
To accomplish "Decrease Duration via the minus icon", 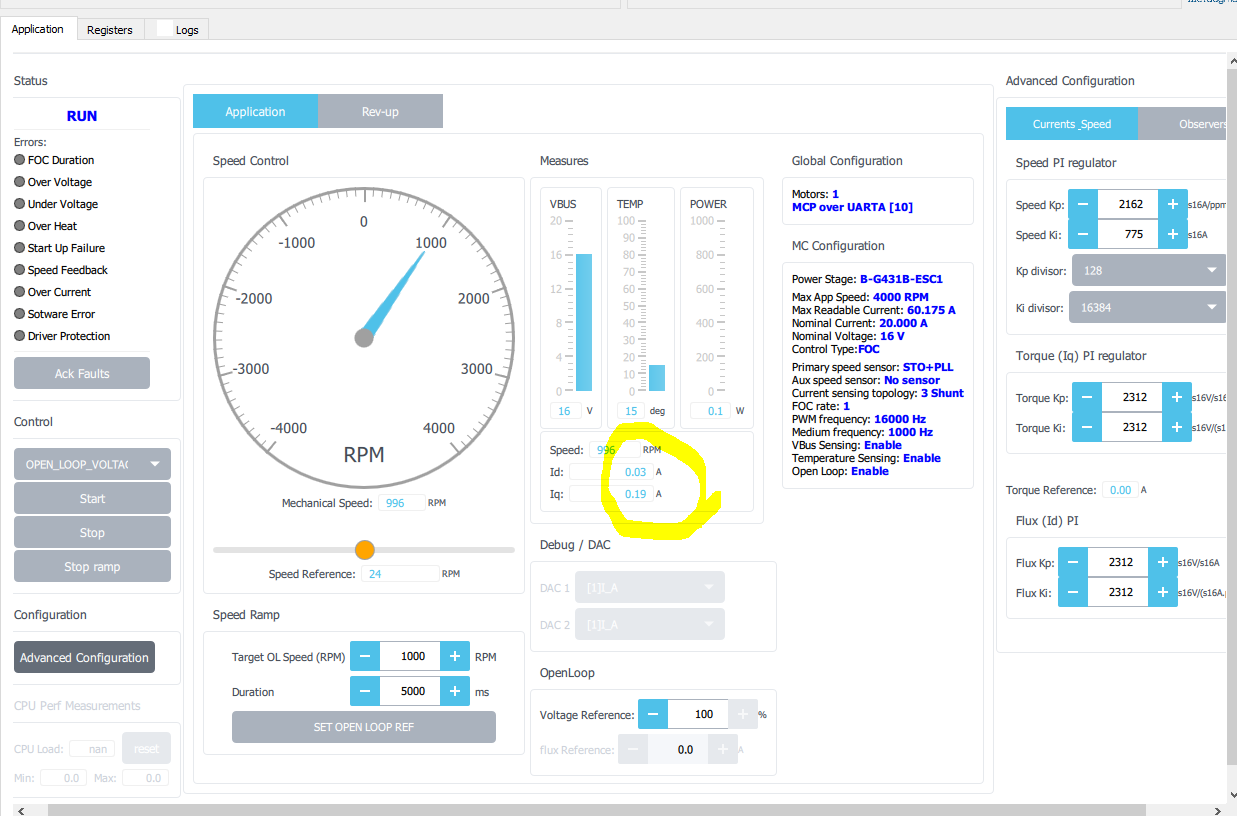I will pyautogui.click(x=364, y=690).
